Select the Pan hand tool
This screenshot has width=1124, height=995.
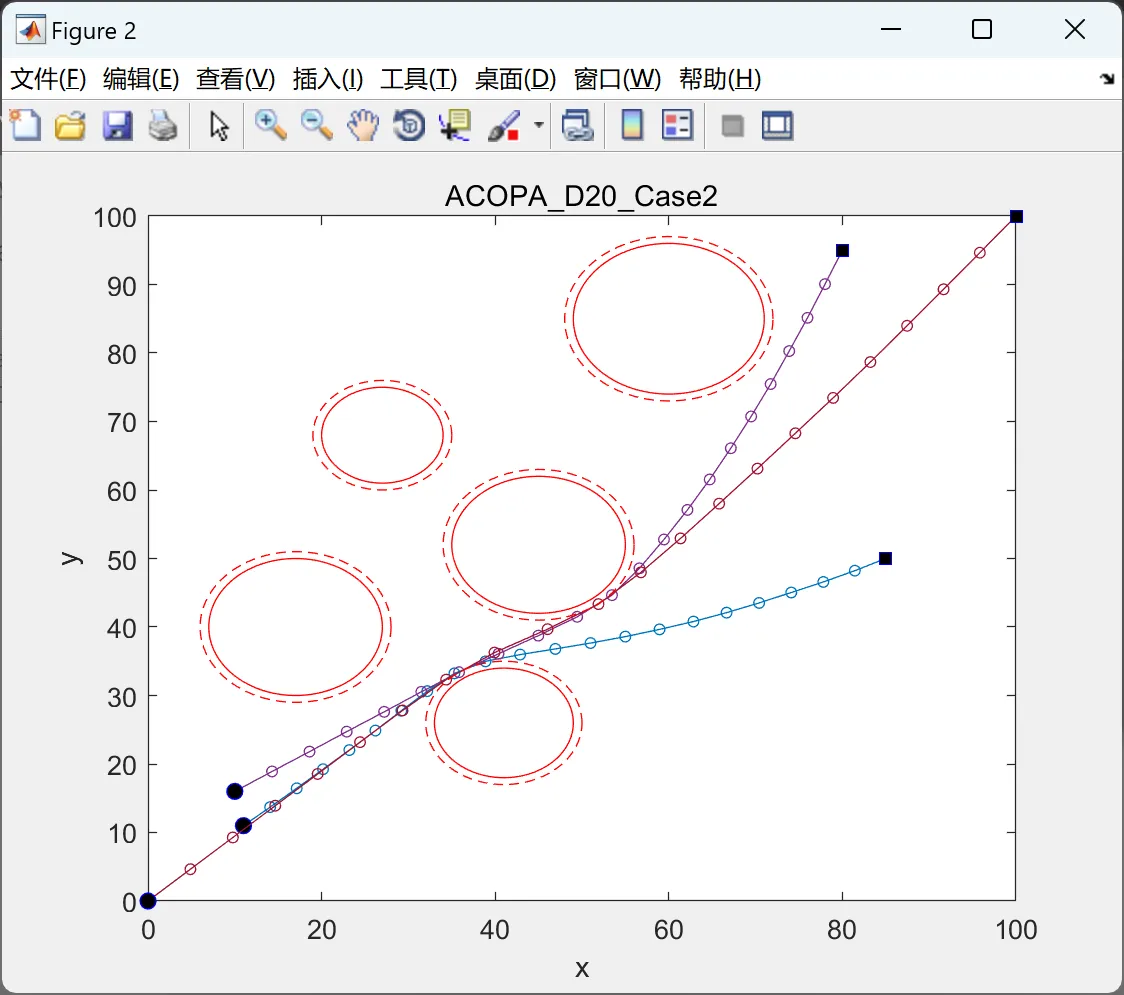[x=363, y=125]
